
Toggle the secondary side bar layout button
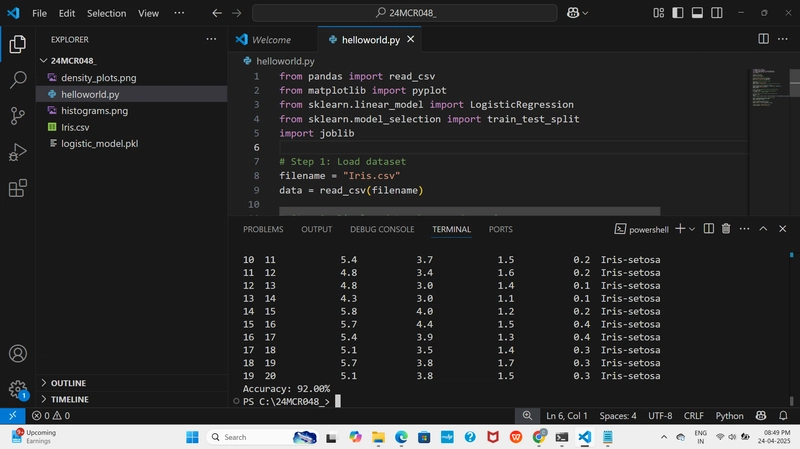[716, 13]
